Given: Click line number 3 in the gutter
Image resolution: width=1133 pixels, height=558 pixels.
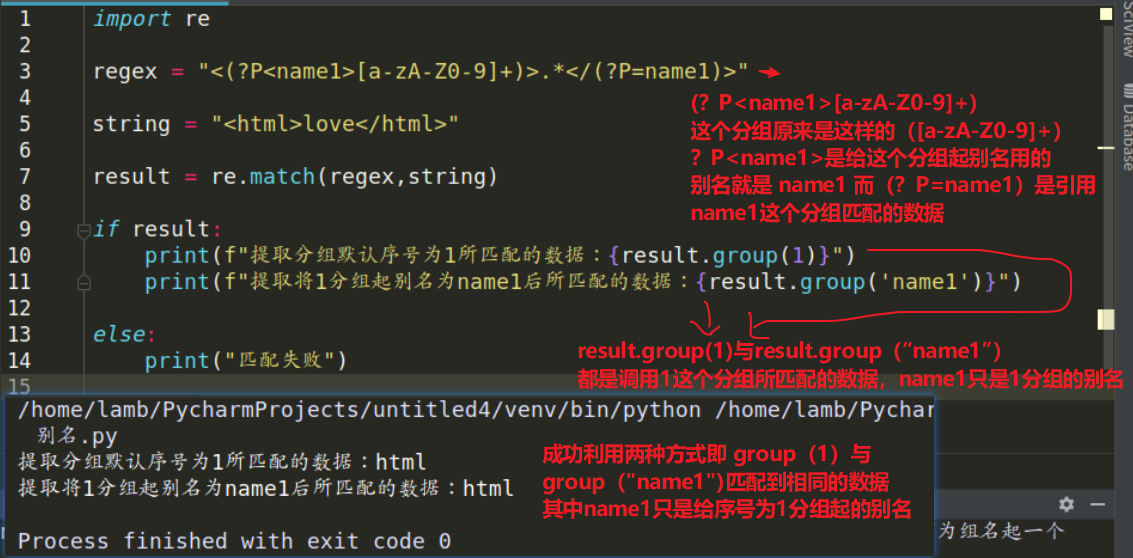Looking at the screenshot, I should [x=25, y=72].
